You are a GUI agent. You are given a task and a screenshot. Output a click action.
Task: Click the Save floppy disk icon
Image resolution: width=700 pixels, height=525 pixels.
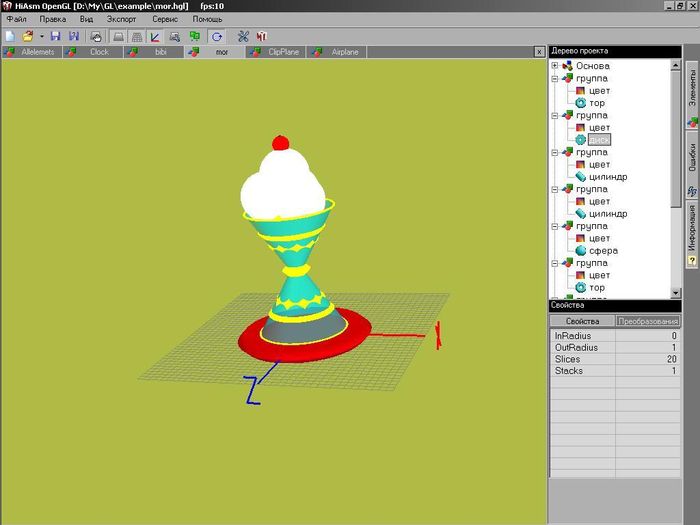point(56,36)
